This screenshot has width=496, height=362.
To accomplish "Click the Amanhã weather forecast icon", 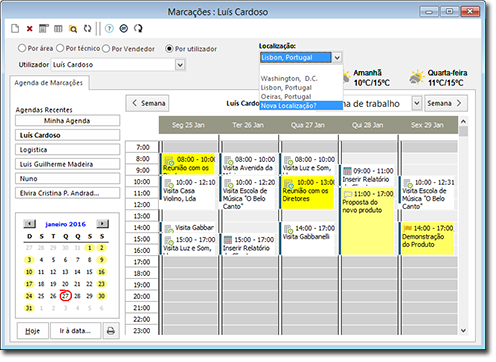I will pos(346,77).
